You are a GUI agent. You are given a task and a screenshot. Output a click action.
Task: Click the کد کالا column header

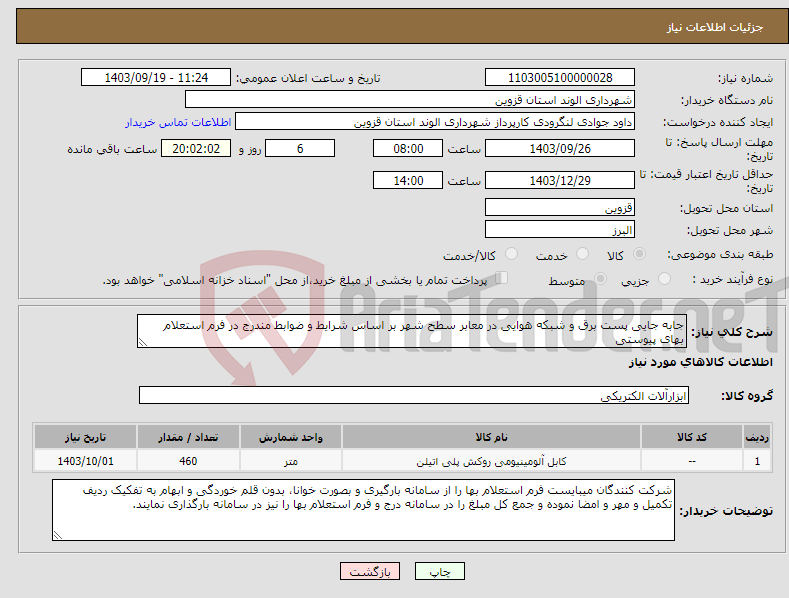pos(692,437)
